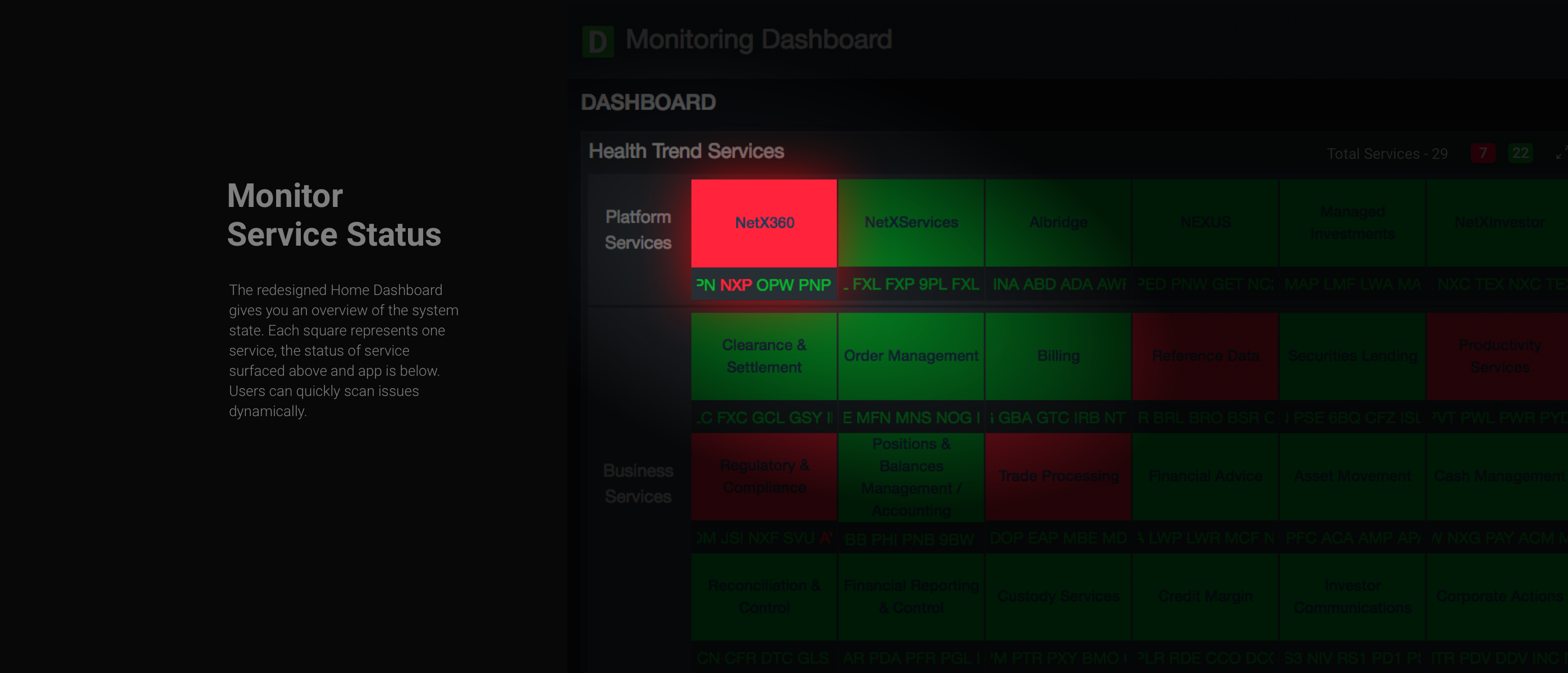Screen dimensions: 1568x673
Task: Select the red Trade Processing tile
Action: pos(1058,477)
